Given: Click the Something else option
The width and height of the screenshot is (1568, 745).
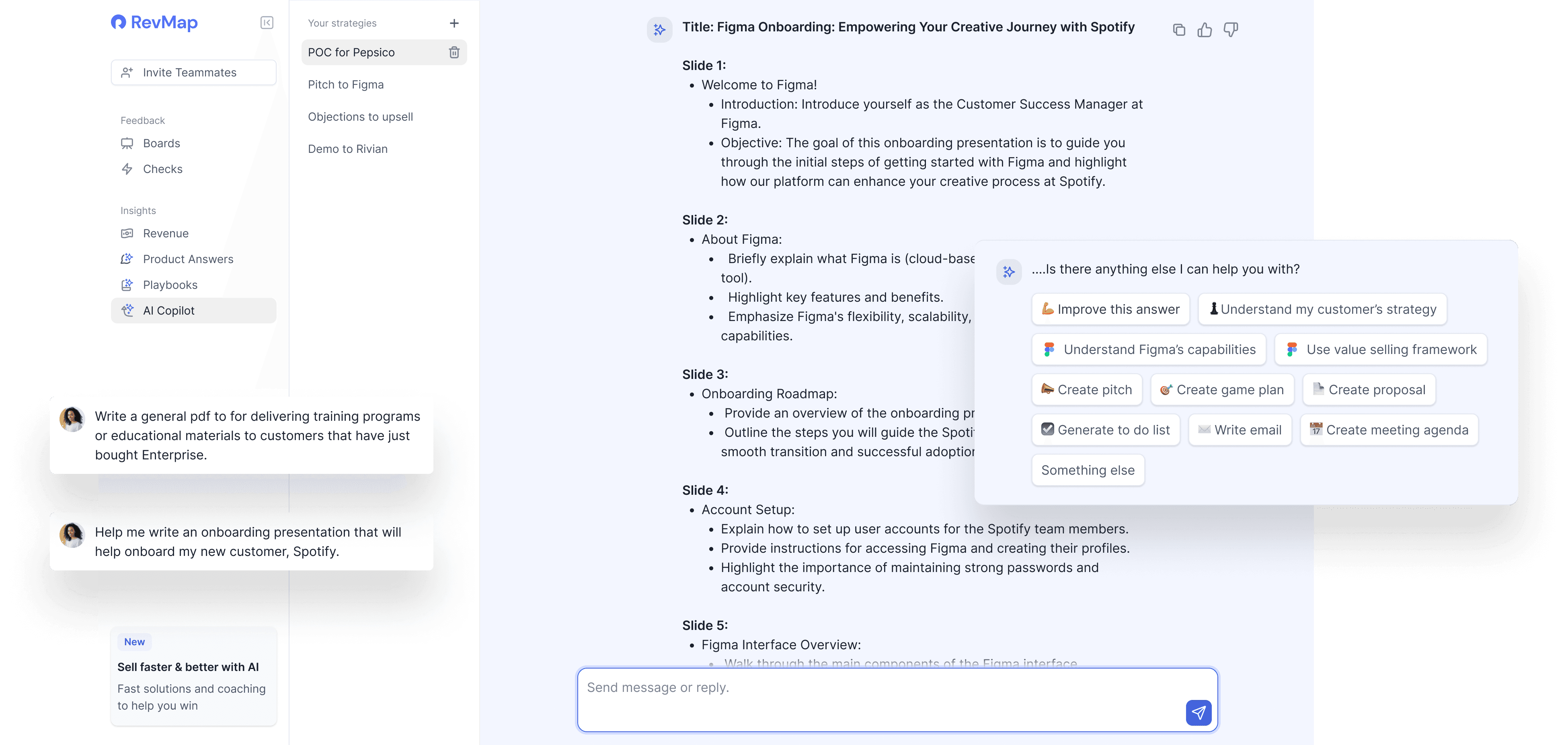Looking at the screenshot, I should tap(1088, 470).
